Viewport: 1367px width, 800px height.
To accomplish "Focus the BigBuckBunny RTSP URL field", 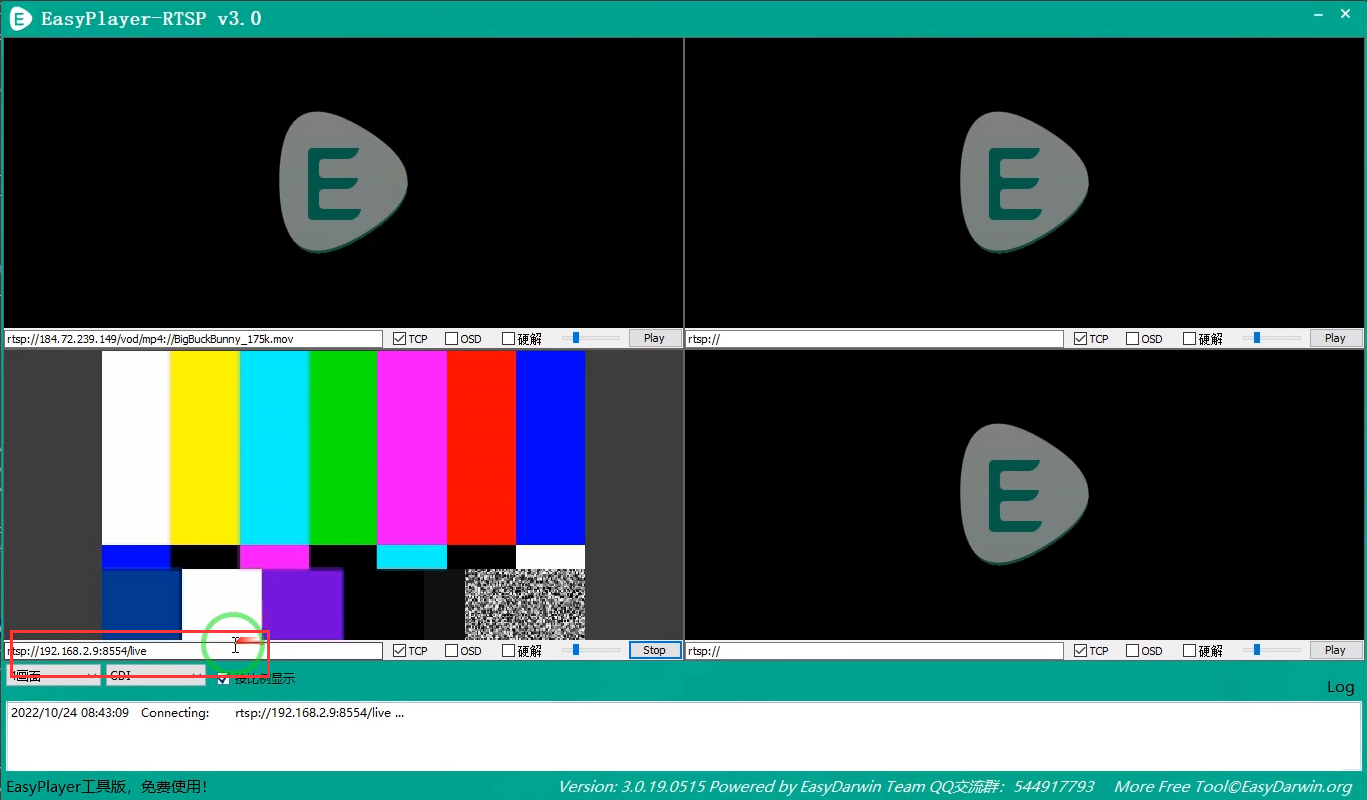I will tap(194, 339).
